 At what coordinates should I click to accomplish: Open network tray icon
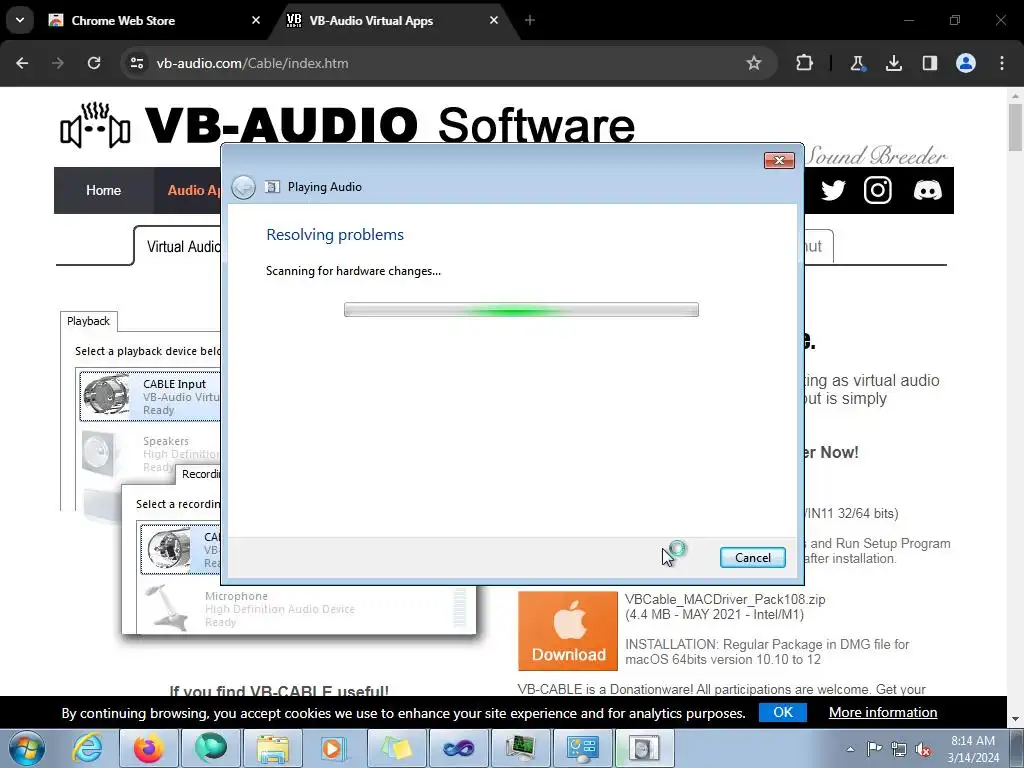899,749
